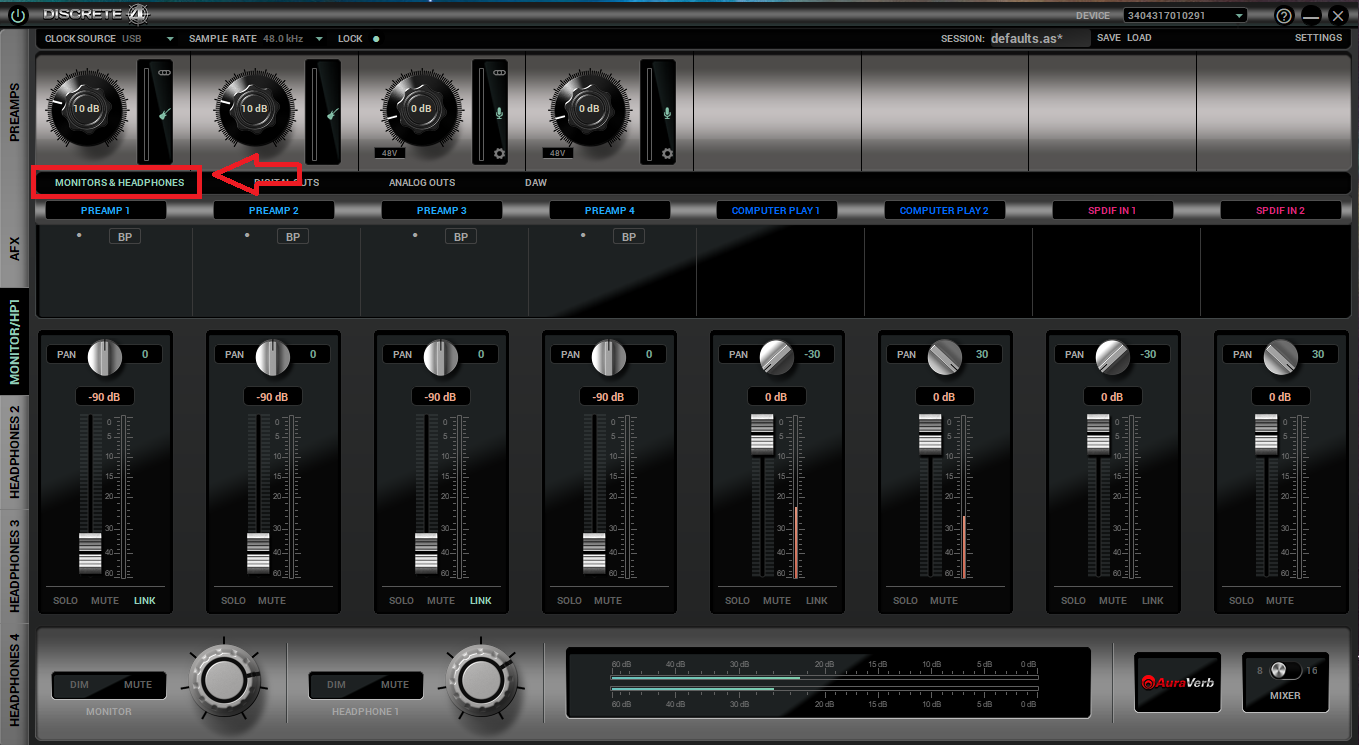The width and height of the screenshot is (1359, 745).
Task: Enable DIM for the Monitor output
Action: [x=79, y=685]
